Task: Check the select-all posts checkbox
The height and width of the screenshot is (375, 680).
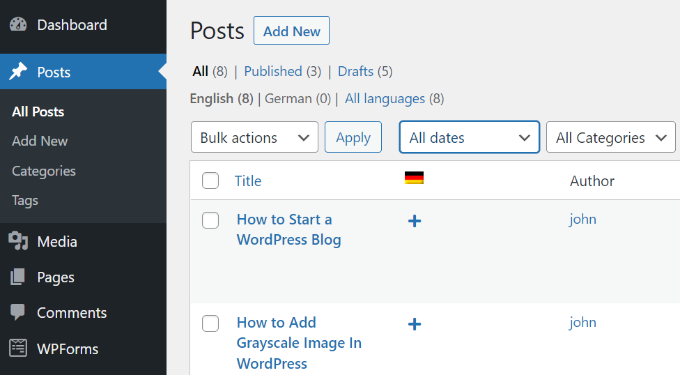Action: click(210, 180)
